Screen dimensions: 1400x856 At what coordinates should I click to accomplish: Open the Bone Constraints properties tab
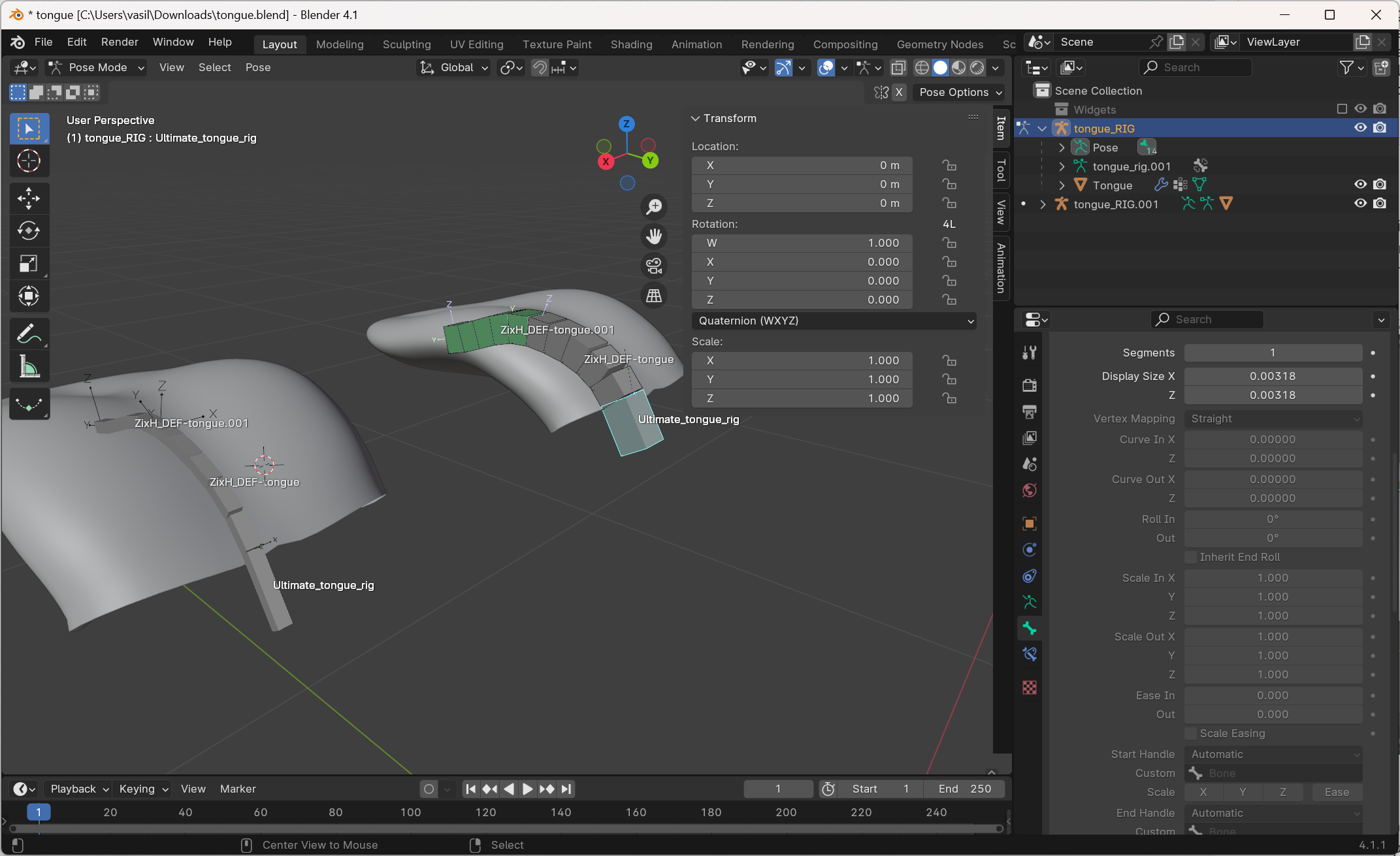(1030, 654)
